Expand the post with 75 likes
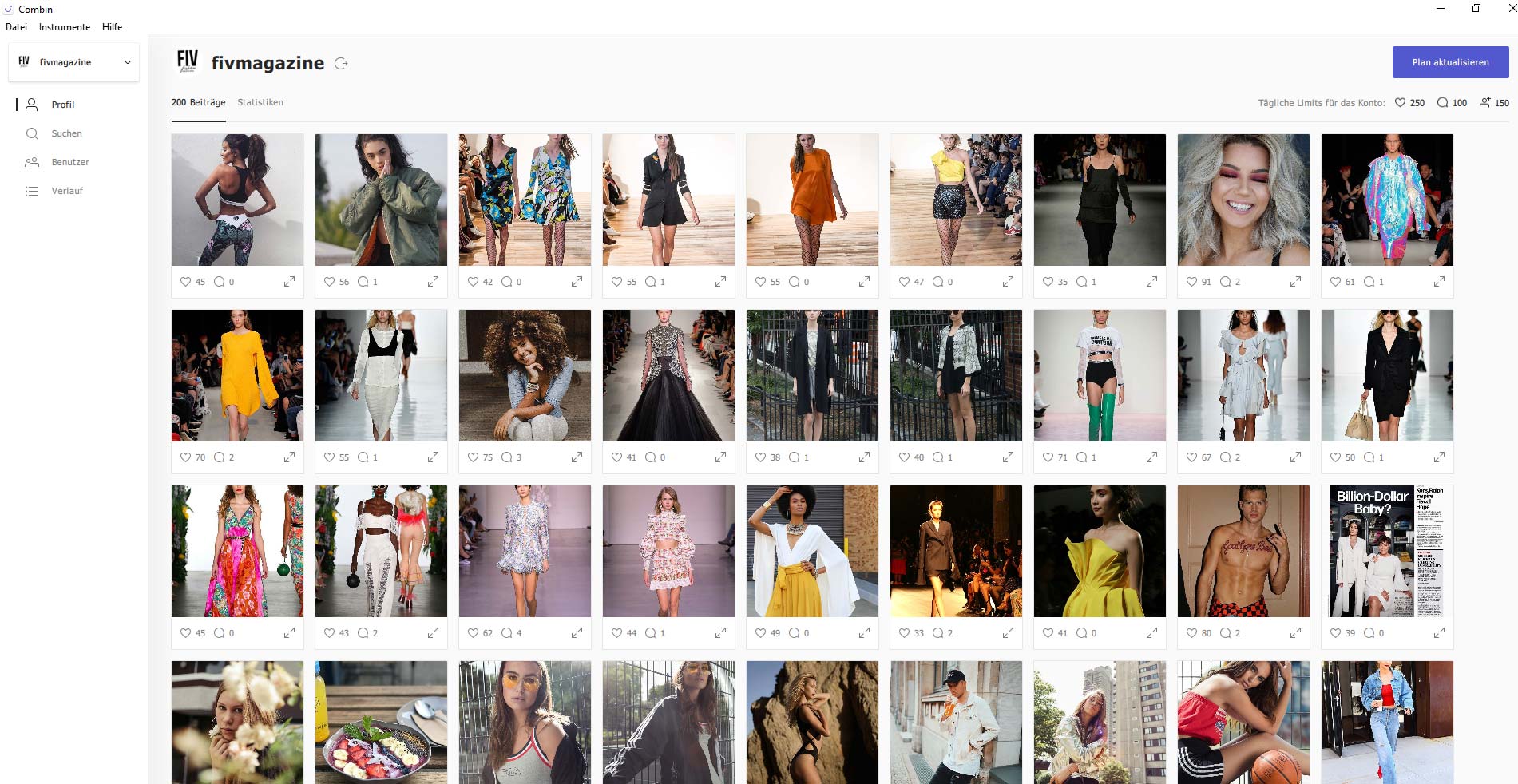This screenshot has width=1518, height=784. [x=577, y=457]
